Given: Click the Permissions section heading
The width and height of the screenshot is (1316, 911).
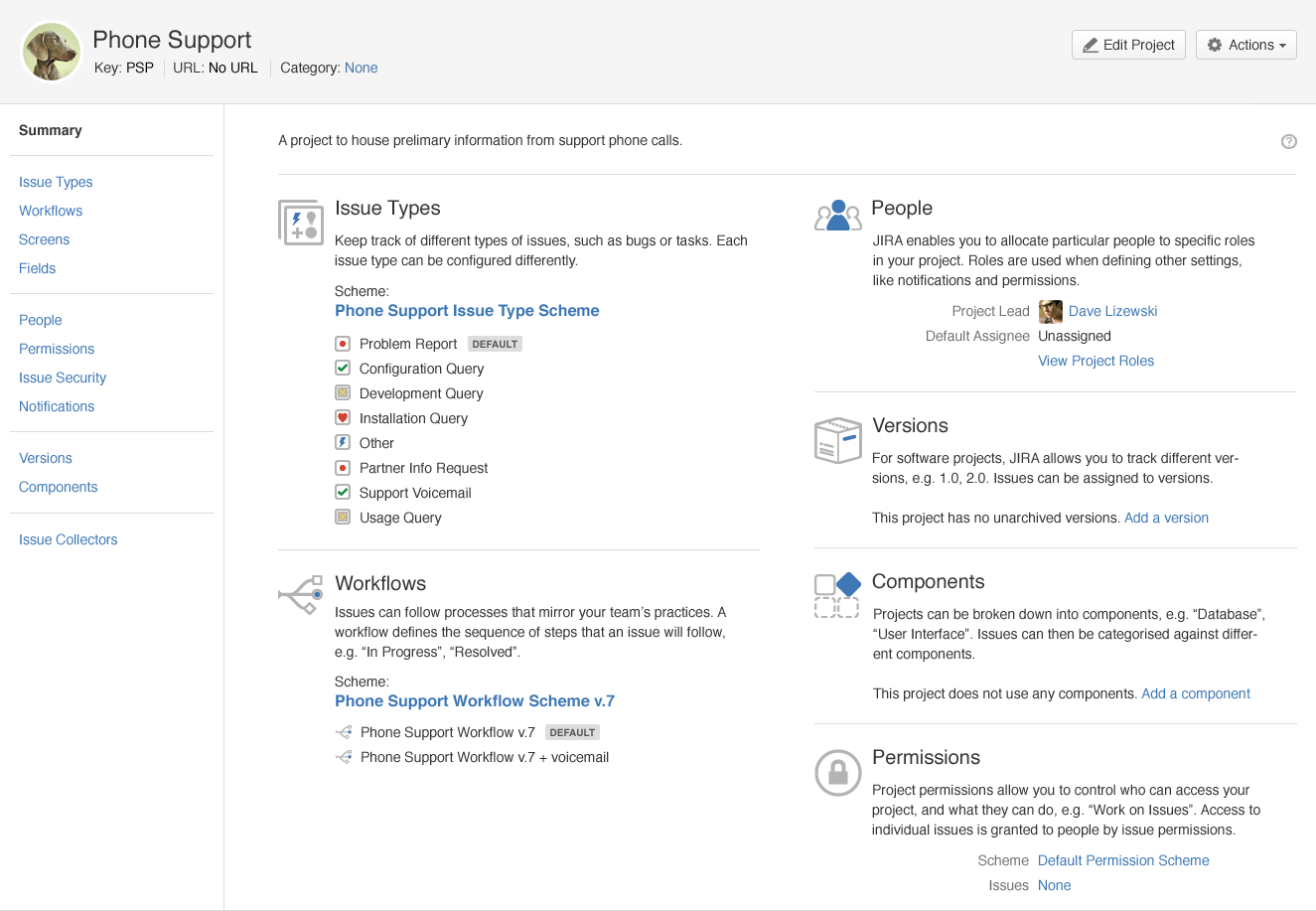Looking at the screenshot, I should (926, 757).
